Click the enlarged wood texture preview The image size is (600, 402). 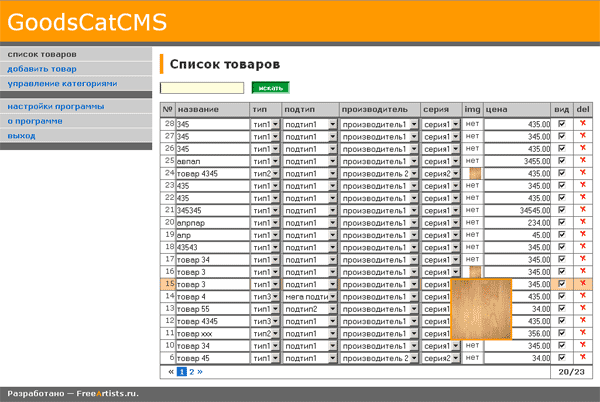pyautogui.click(x=481, y=309)
